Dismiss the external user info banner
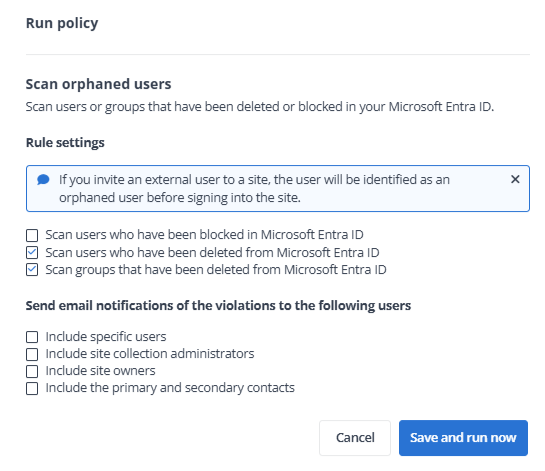545x471 pixels. (x=515, y=179)
